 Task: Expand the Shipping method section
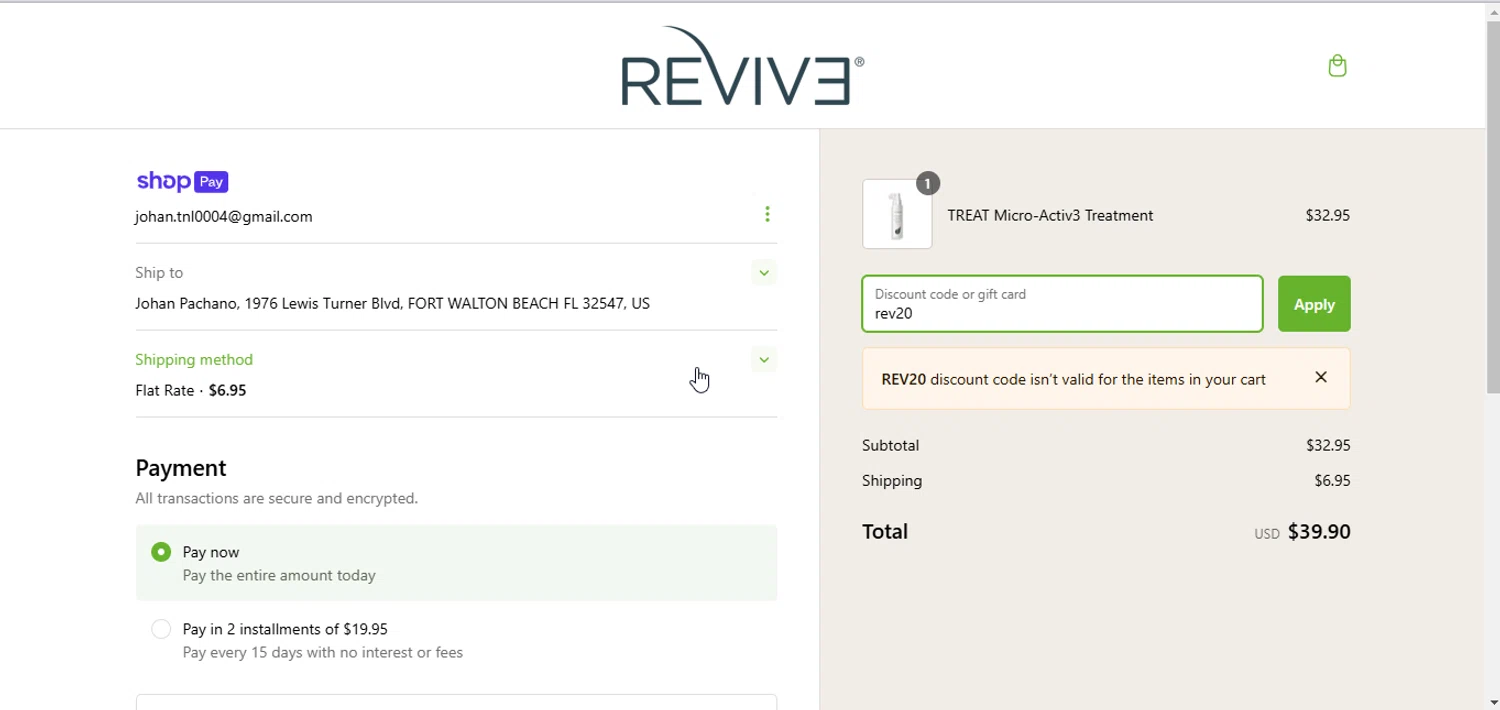(764, 359)
